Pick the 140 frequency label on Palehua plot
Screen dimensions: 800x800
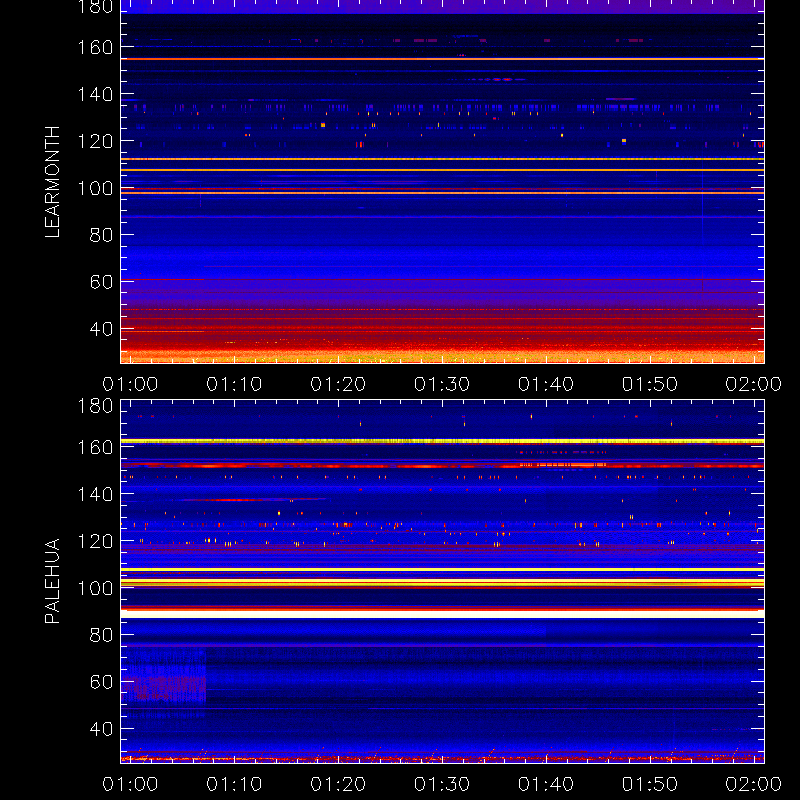[x=95, y=494]
